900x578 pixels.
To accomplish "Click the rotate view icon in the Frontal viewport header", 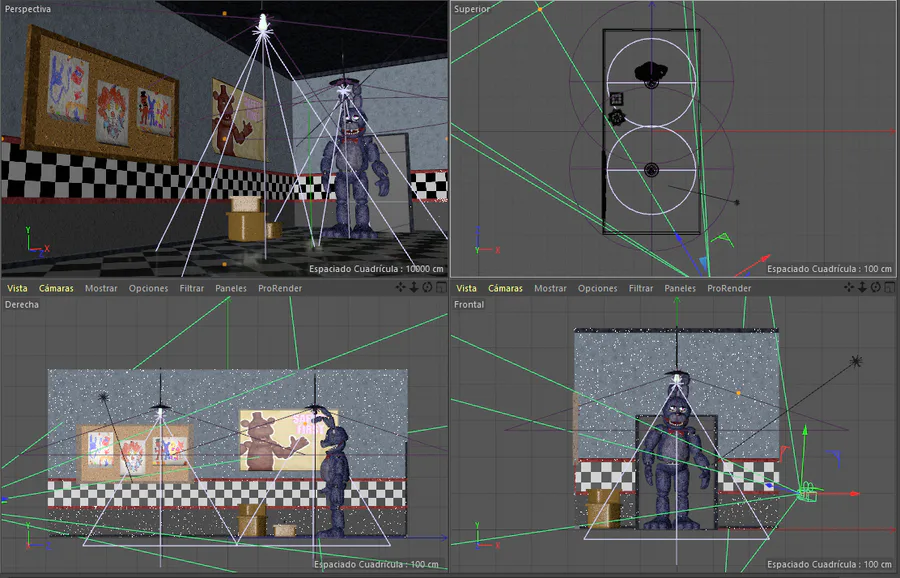I will click(x=876, y=288).
